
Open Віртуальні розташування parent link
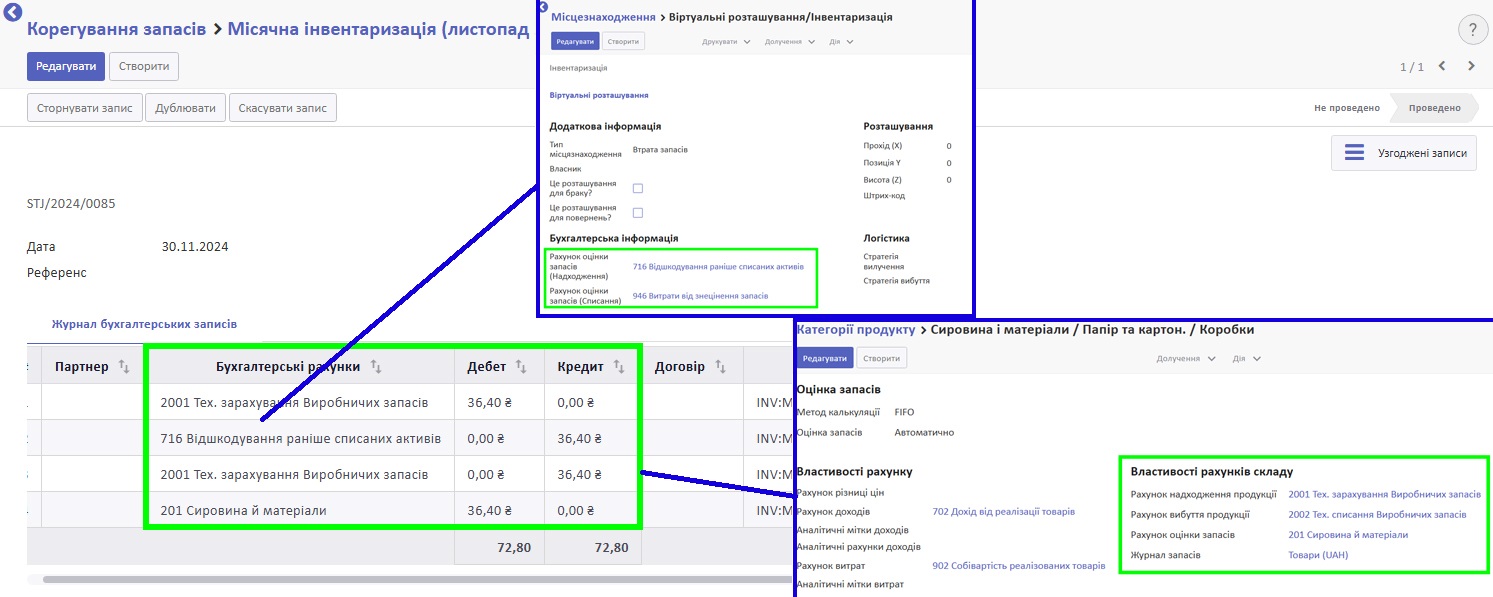(x=599, y=95)
